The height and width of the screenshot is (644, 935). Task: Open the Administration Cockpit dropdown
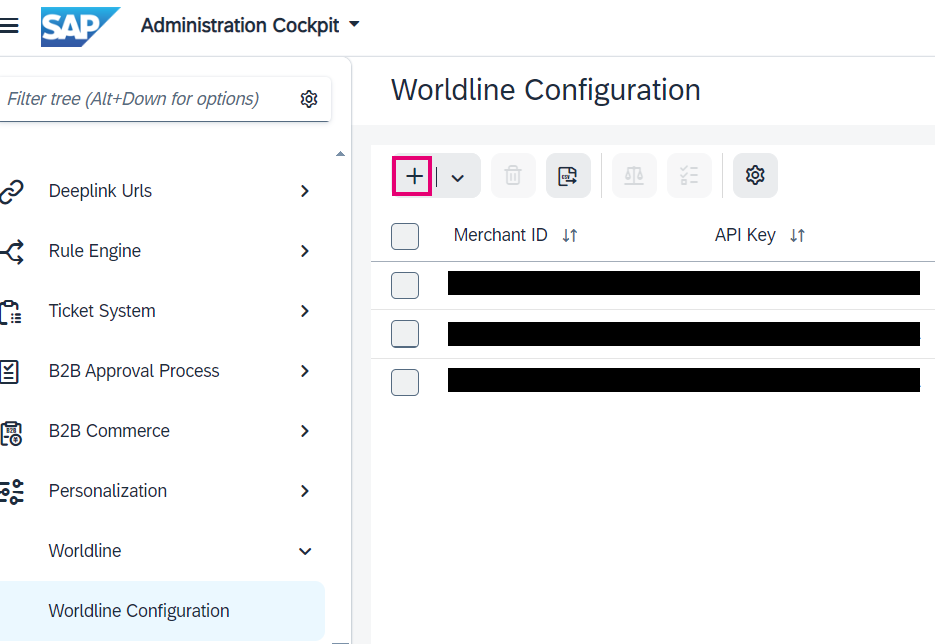pyautogui.click(x=250, y=25)
